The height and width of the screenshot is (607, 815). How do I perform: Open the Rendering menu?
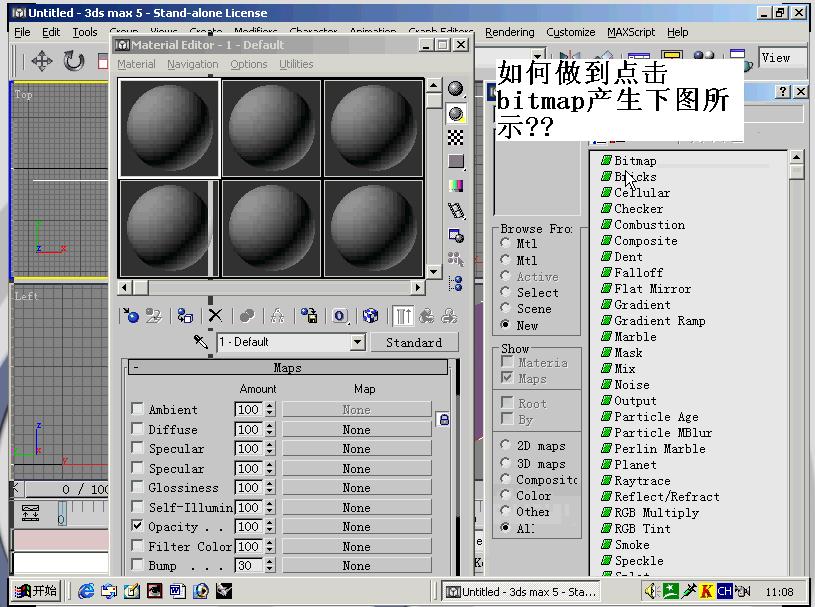pyautogui.click(x=509, y=32)
